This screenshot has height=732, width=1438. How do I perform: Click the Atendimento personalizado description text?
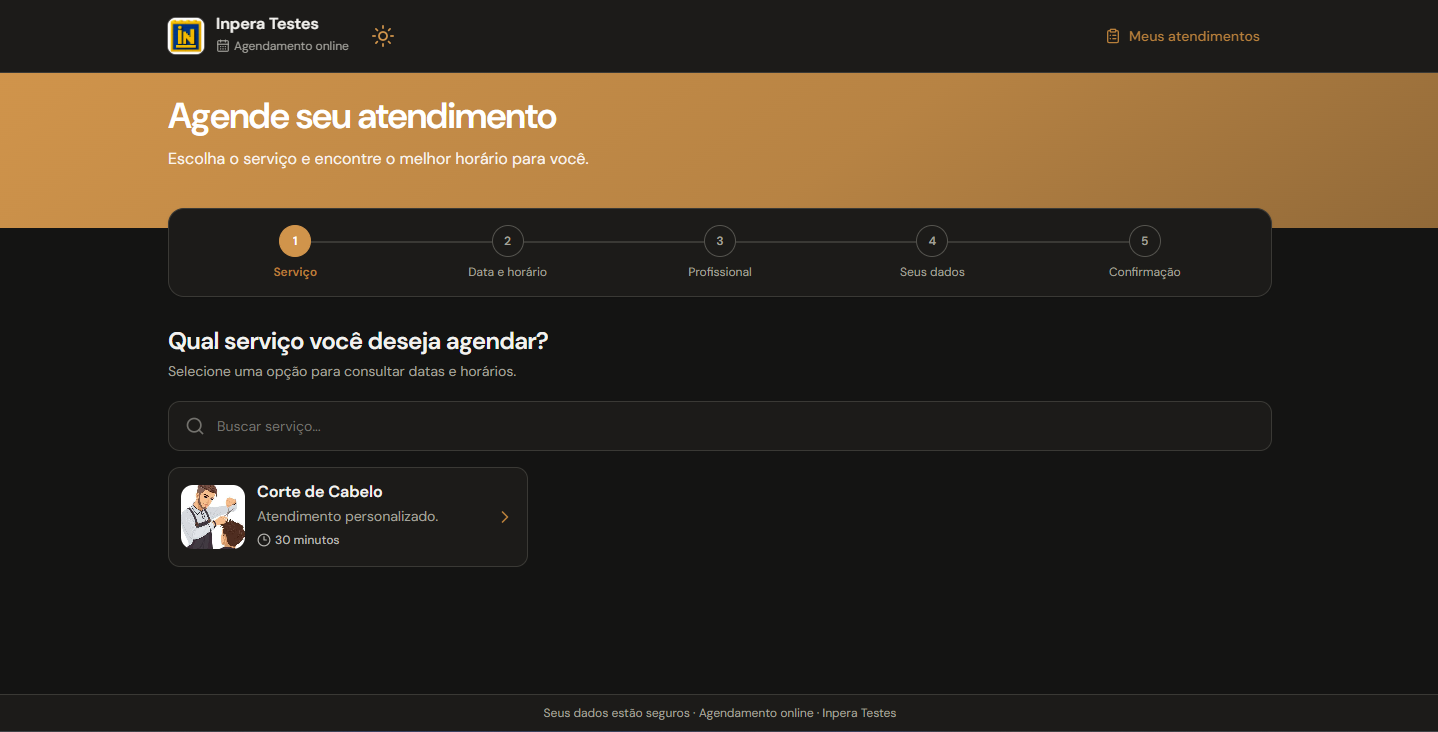[348, 517]
